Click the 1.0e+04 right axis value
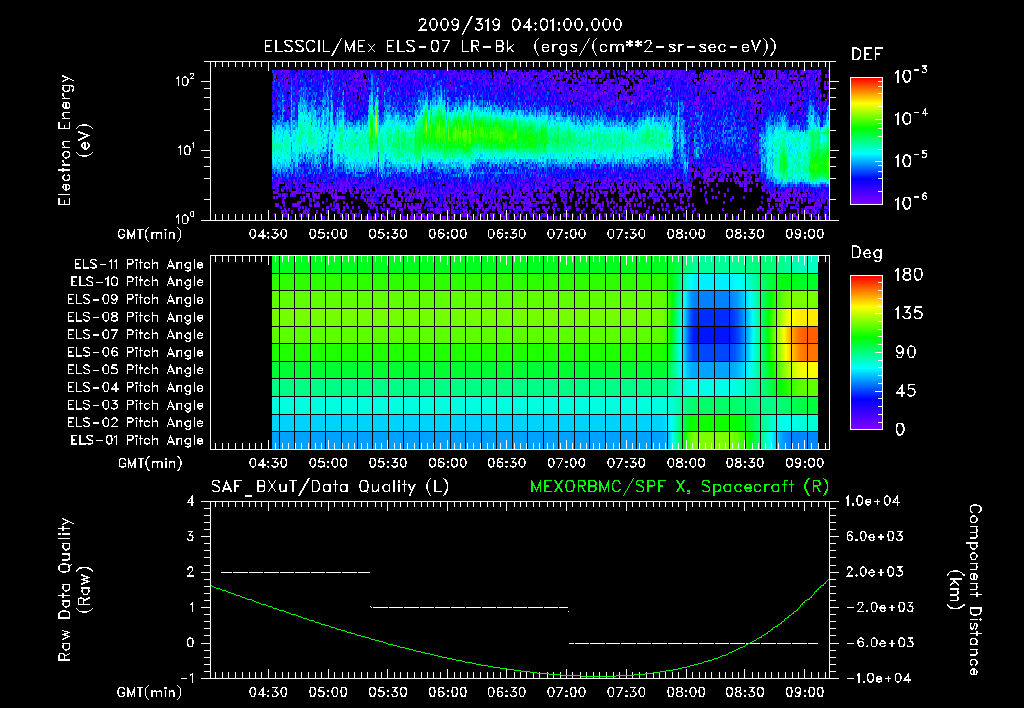Viewport: 1024px width, 708px height. point(872,501)
